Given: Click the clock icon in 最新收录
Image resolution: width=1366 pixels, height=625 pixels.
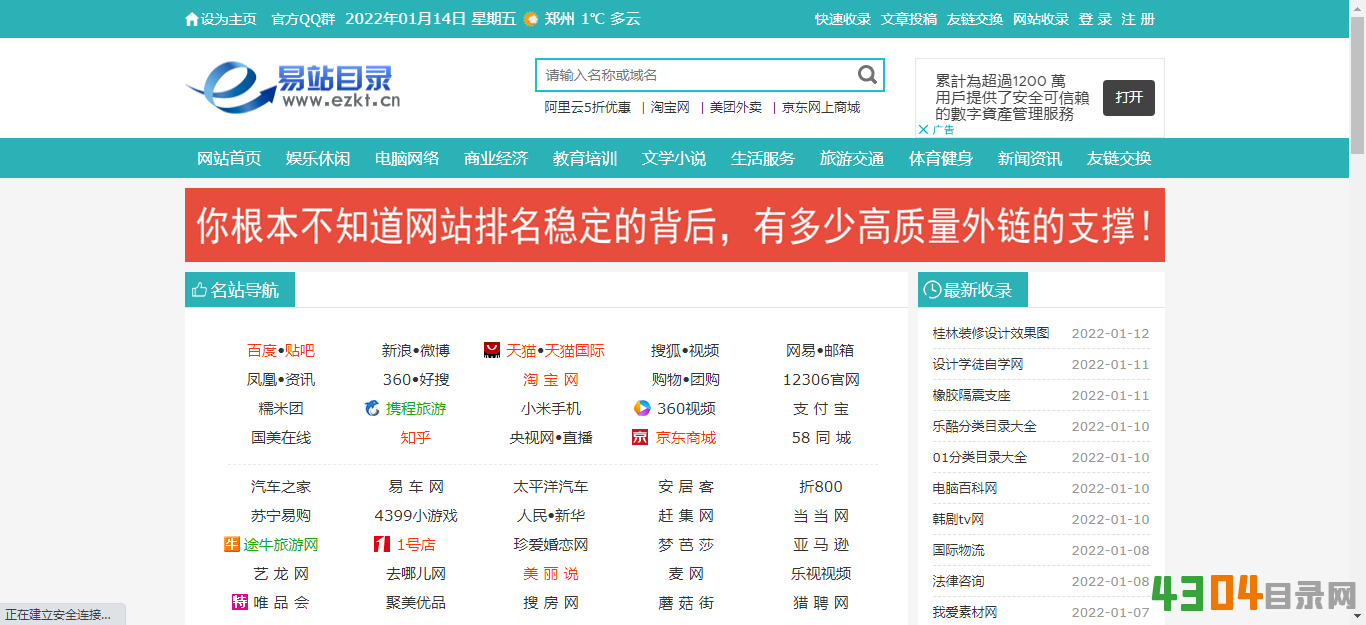Looking at the screenshot, I should click(932, 290).
